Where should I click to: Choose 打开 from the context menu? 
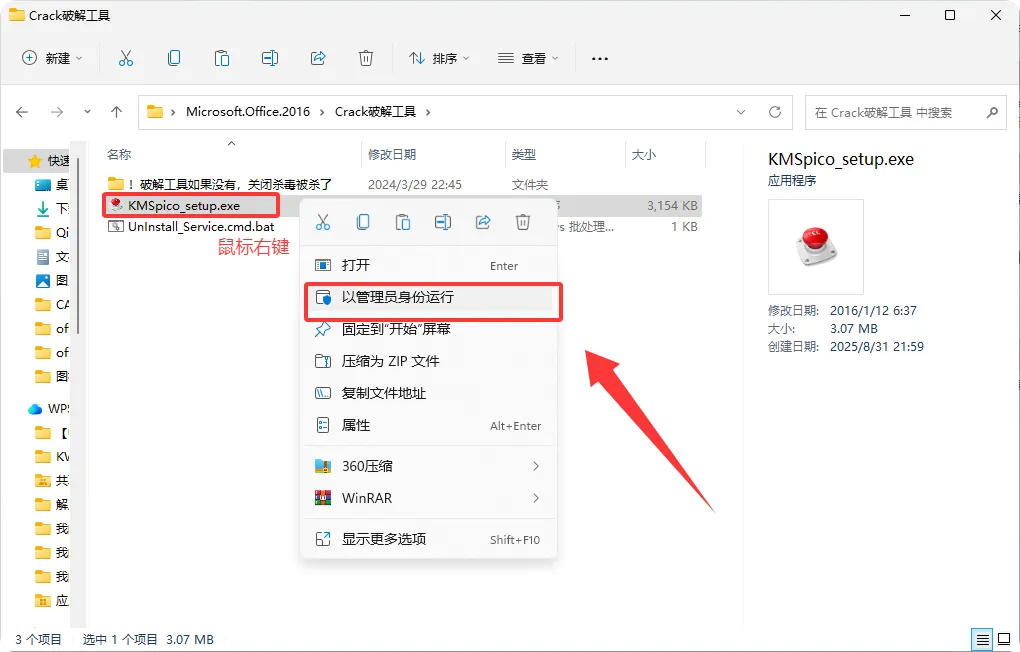coord(429,265)
